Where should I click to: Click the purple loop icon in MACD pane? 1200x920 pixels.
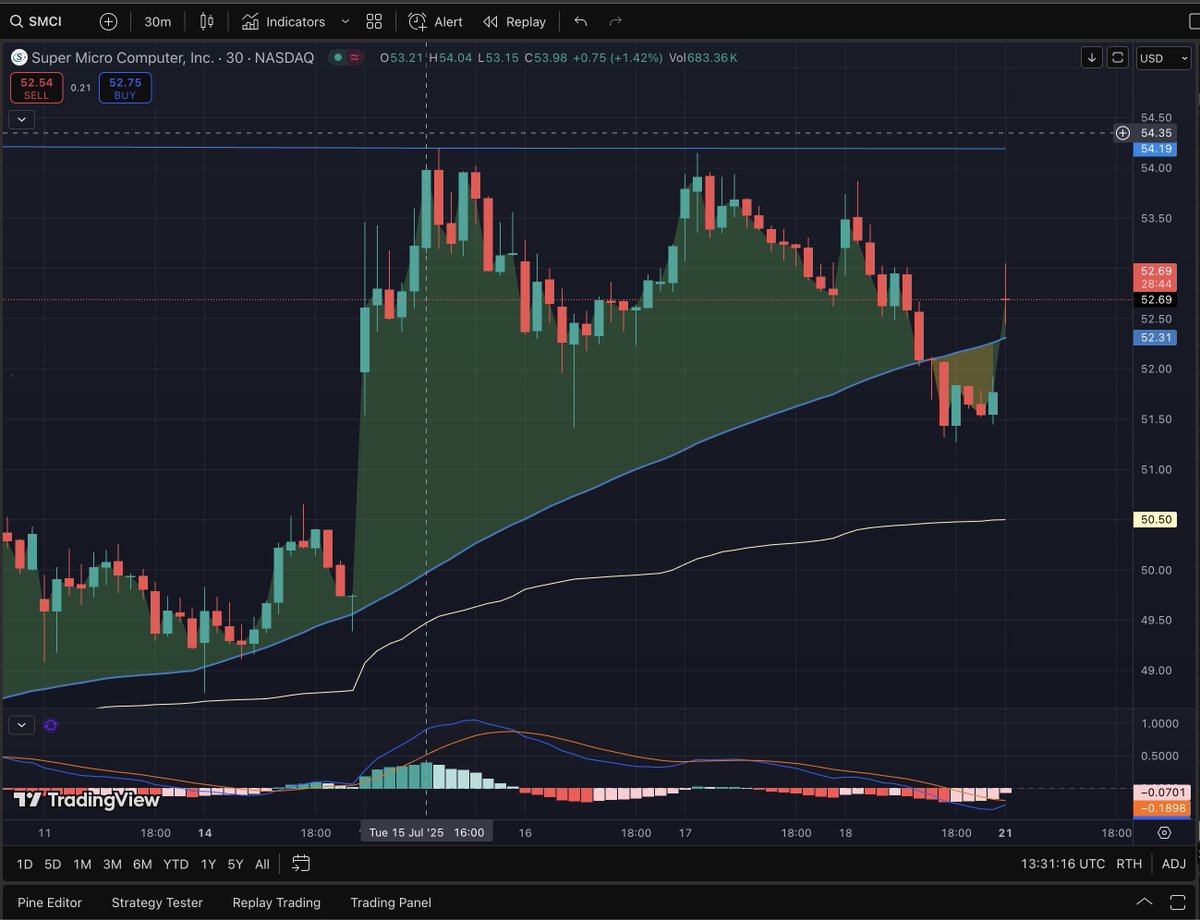[51, 725]
